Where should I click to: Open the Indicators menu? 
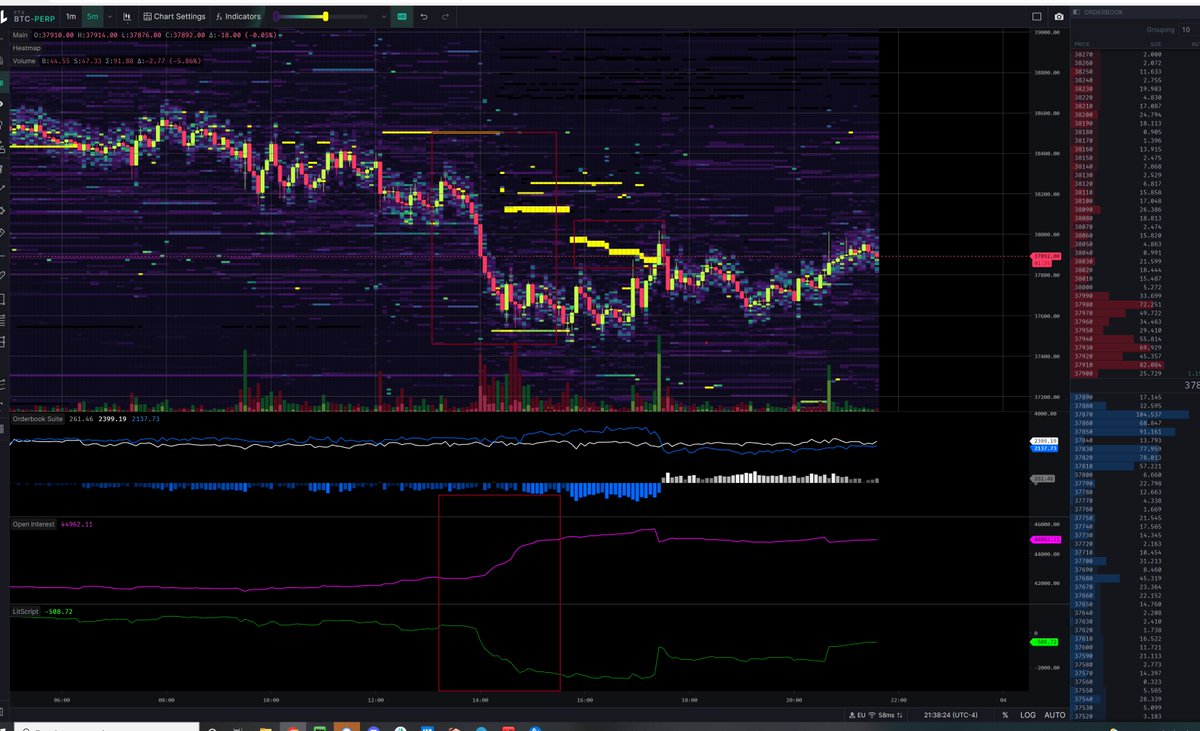[239, 17]
